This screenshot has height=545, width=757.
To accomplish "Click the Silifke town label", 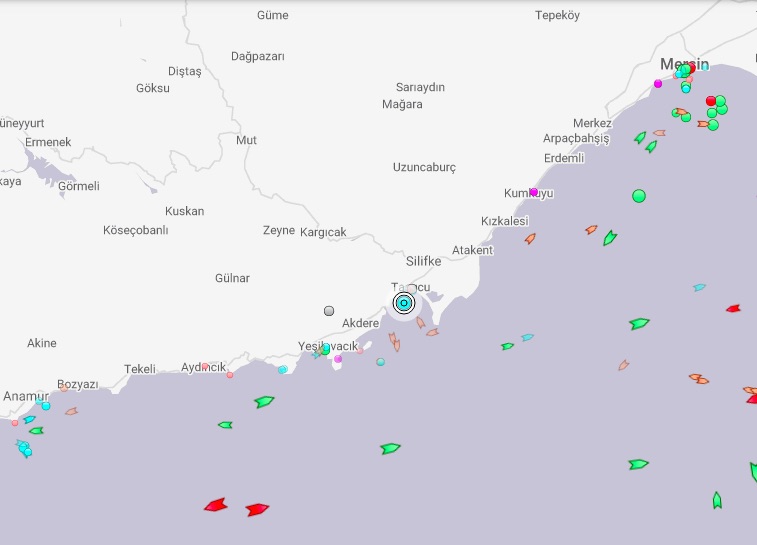I will point(423,261).
